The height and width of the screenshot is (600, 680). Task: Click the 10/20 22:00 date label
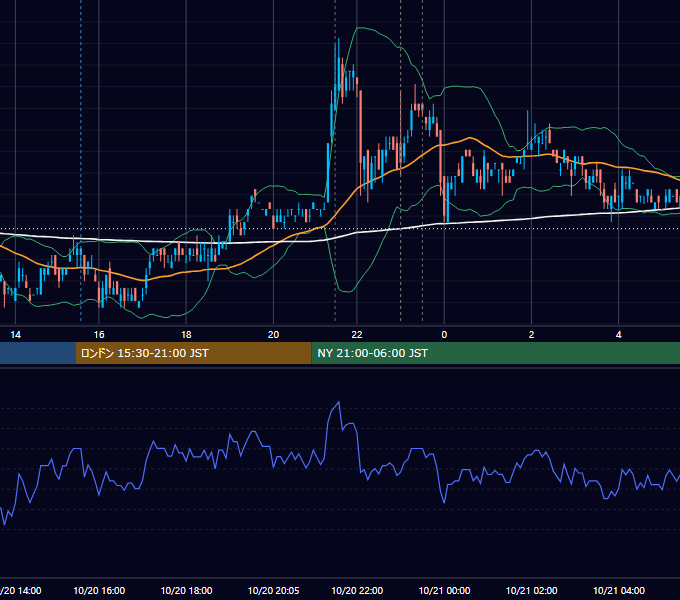[357, 590]
